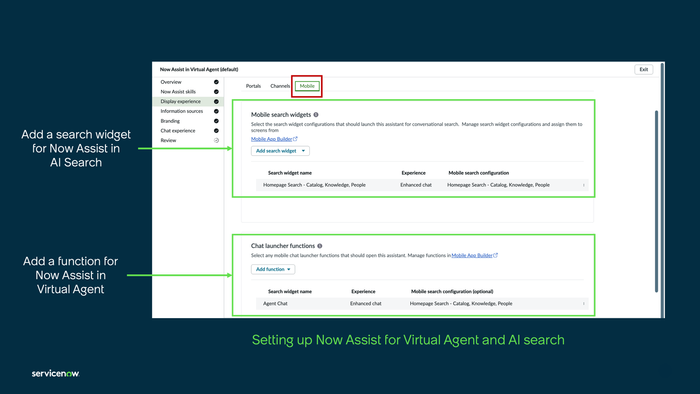Viewport: 700px width, 394px height.
Task: Open the Overview step in sidebar
Action: click(x=171, y=82)
